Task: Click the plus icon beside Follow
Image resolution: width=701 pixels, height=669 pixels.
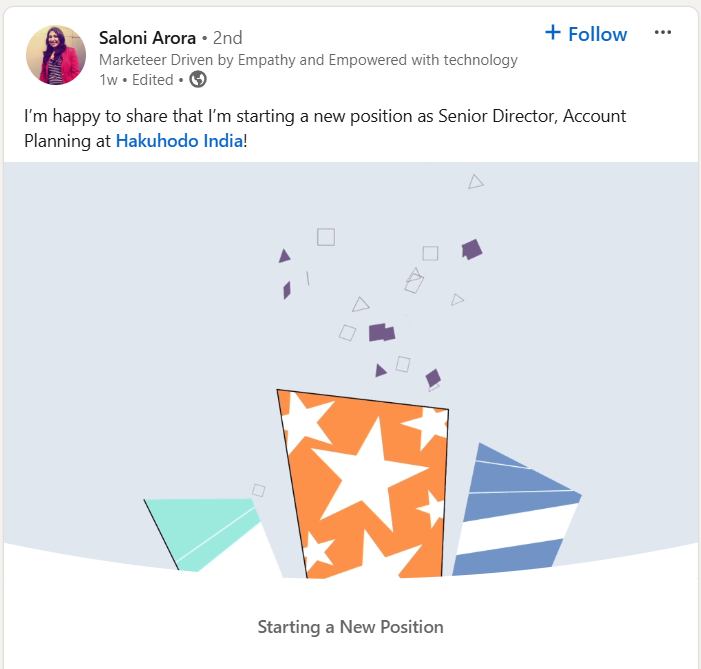Action: click(553, 32)
